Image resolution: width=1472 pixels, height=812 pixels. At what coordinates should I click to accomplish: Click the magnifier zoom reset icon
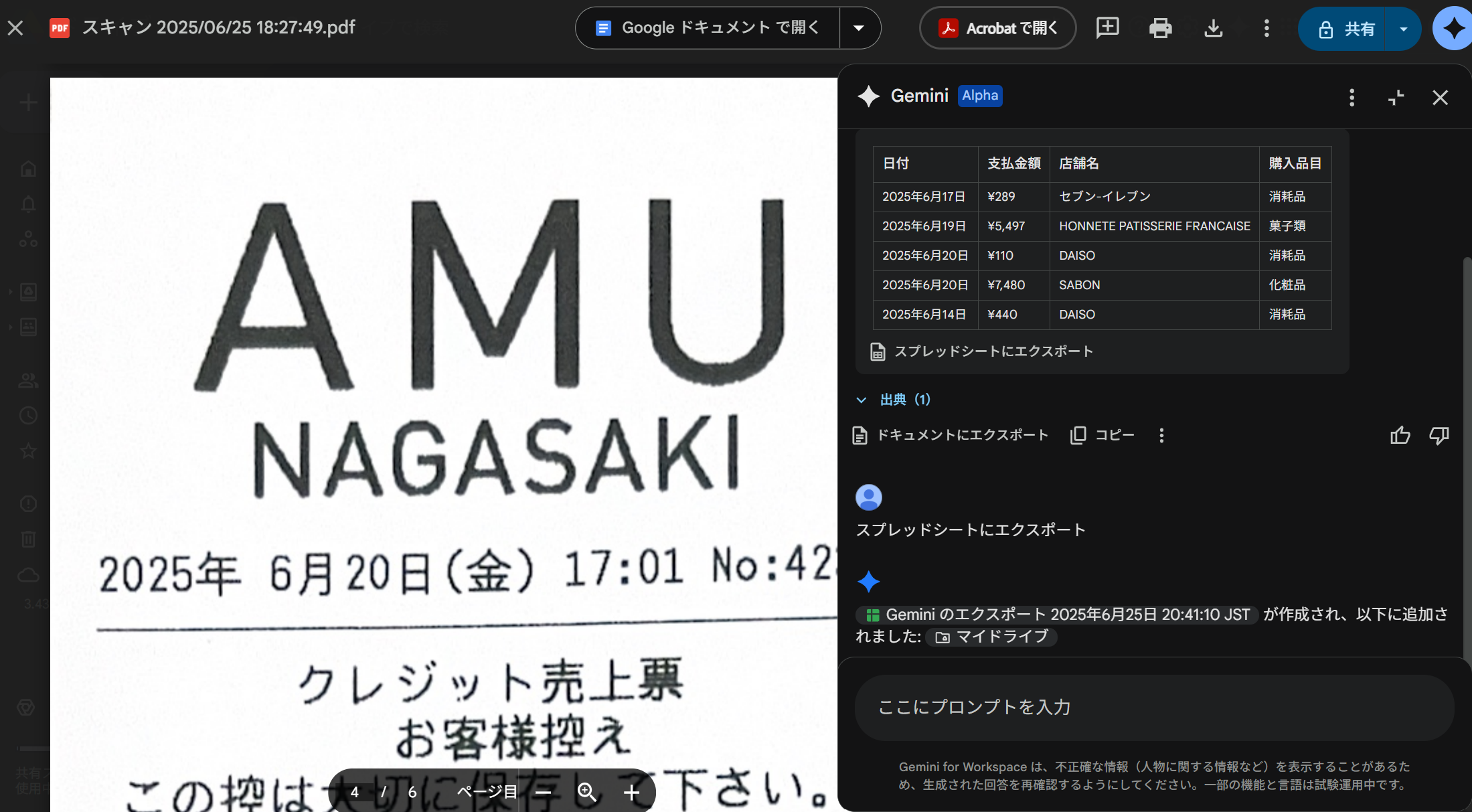(x=587, y=793)
